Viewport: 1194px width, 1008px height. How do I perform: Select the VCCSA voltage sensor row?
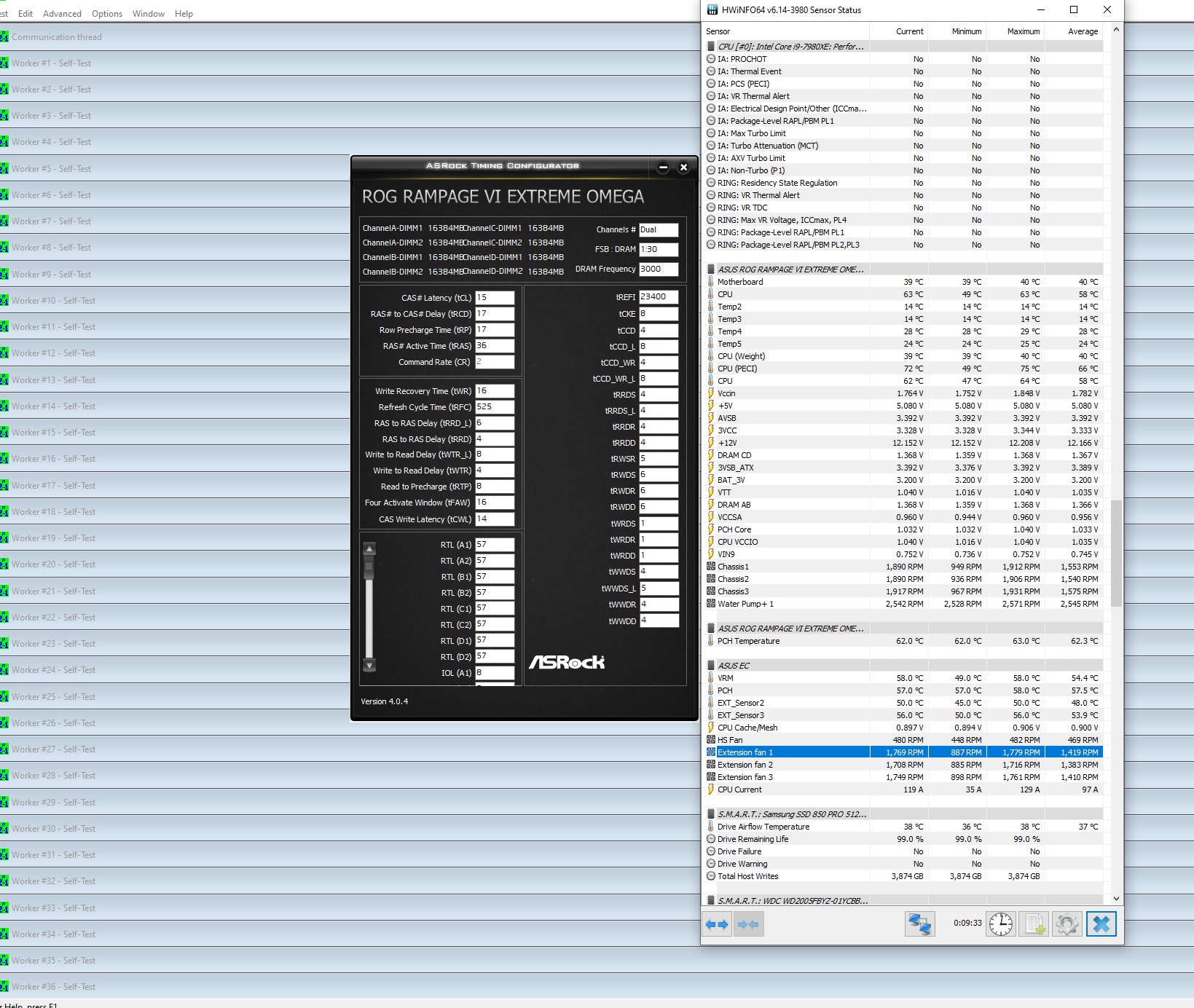(903, 517)
